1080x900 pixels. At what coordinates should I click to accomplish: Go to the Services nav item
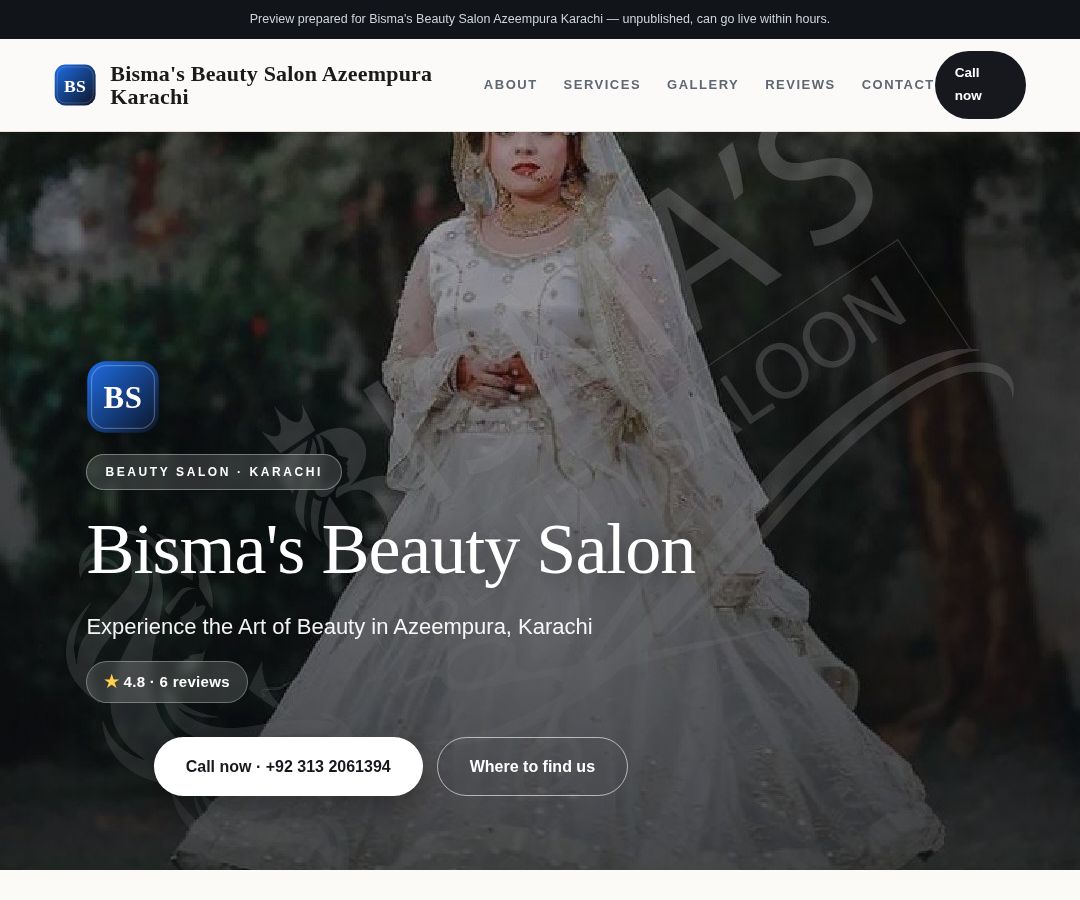click(x=602, y=85)
